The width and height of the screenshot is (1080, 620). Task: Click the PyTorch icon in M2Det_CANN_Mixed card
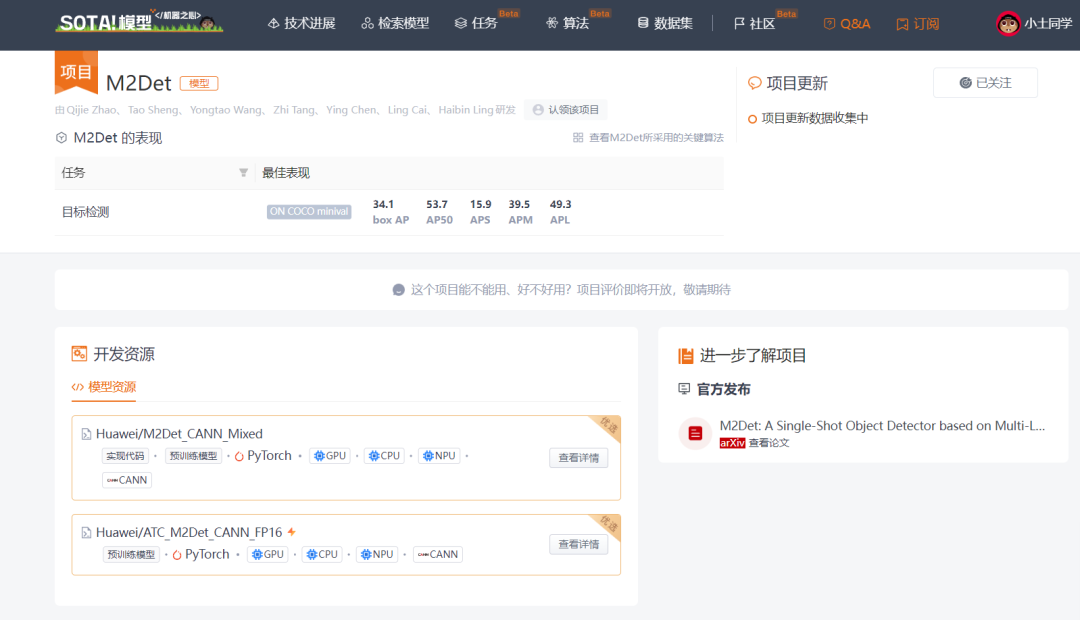pos(239,455)
